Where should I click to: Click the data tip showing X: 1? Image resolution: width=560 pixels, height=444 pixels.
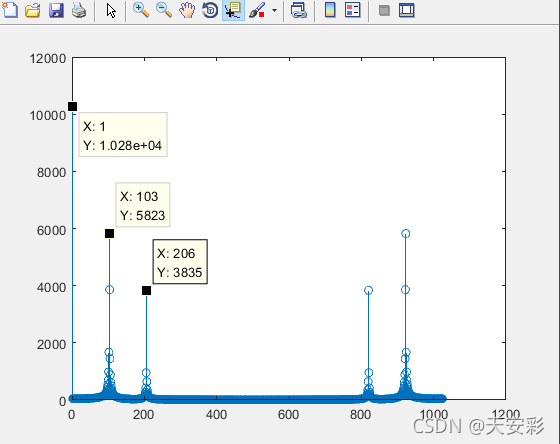tap(123, 135)
